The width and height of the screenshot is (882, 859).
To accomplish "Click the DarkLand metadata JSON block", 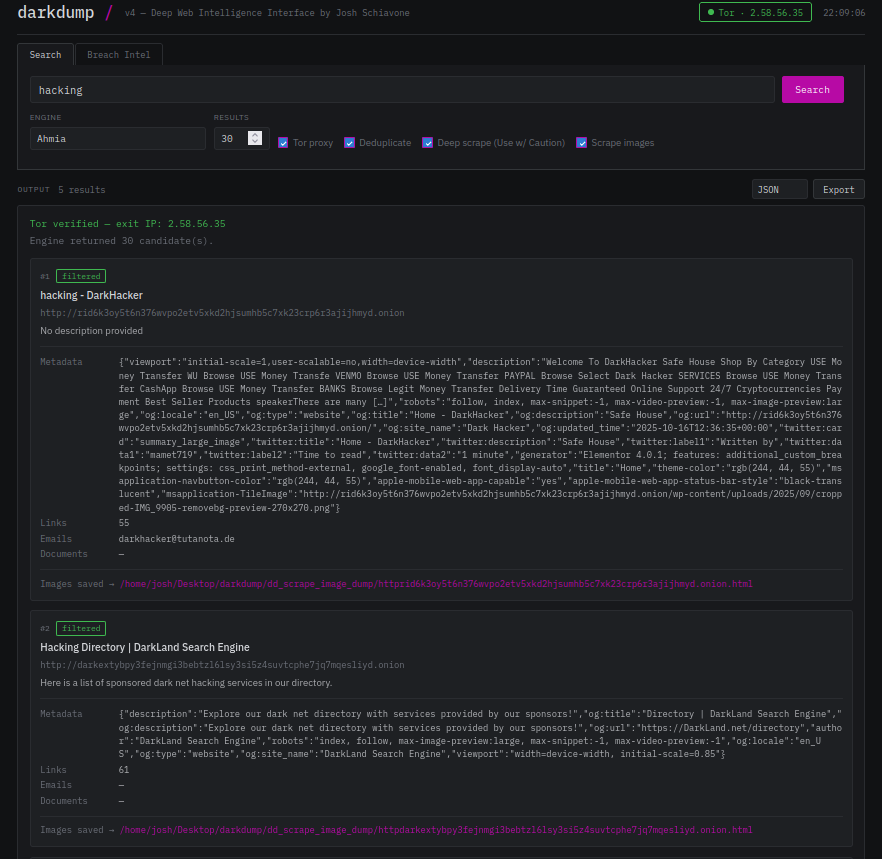I will click(x=480, y=734).
